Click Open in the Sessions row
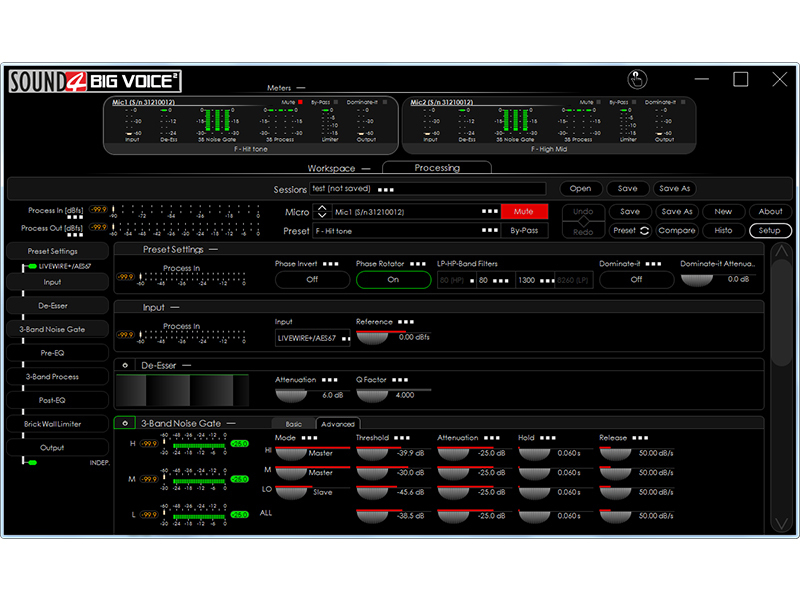 click(x=581, y=188)
